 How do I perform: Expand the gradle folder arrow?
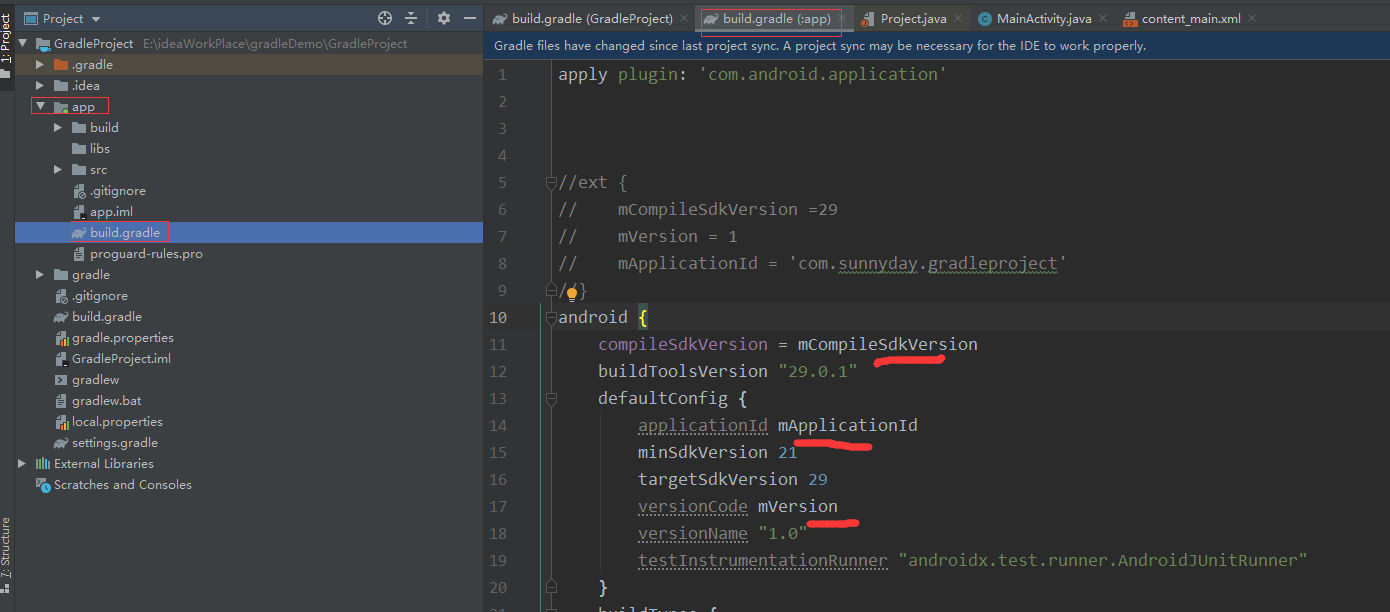(40, 275)
